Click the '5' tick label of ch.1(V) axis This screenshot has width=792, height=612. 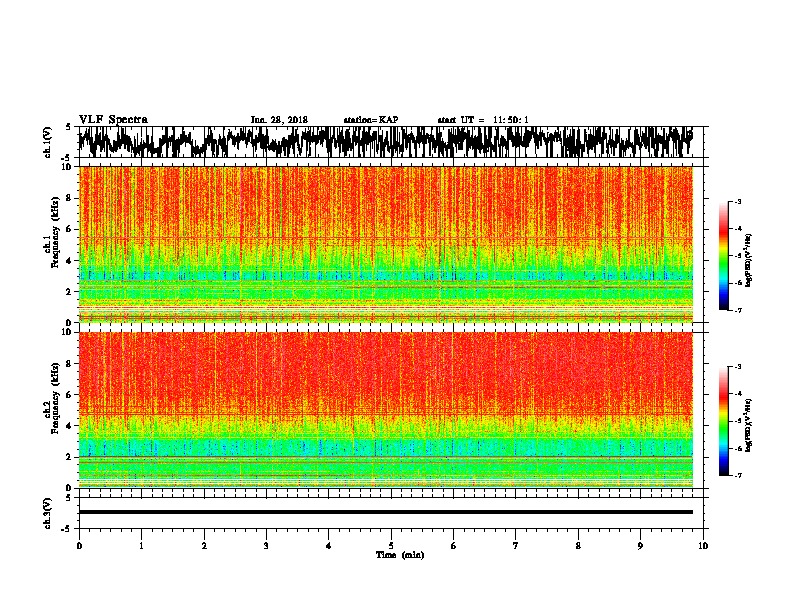pos(70,127)
